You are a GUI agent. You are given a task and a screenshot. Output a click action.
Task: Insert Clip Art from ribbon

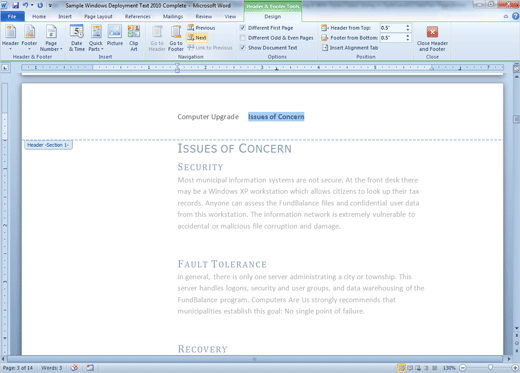point(134,38)
